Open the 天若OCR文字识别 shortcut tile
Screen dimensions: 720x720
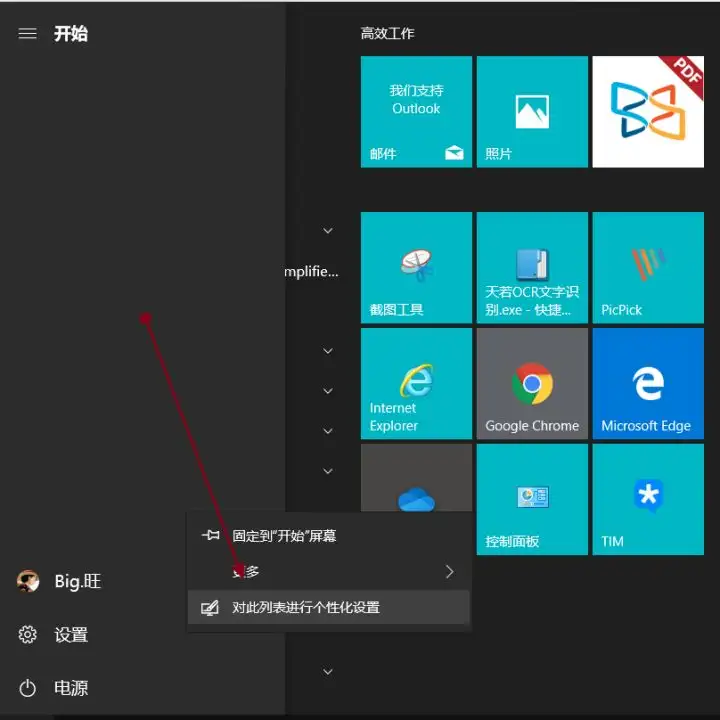click(532, 267)
